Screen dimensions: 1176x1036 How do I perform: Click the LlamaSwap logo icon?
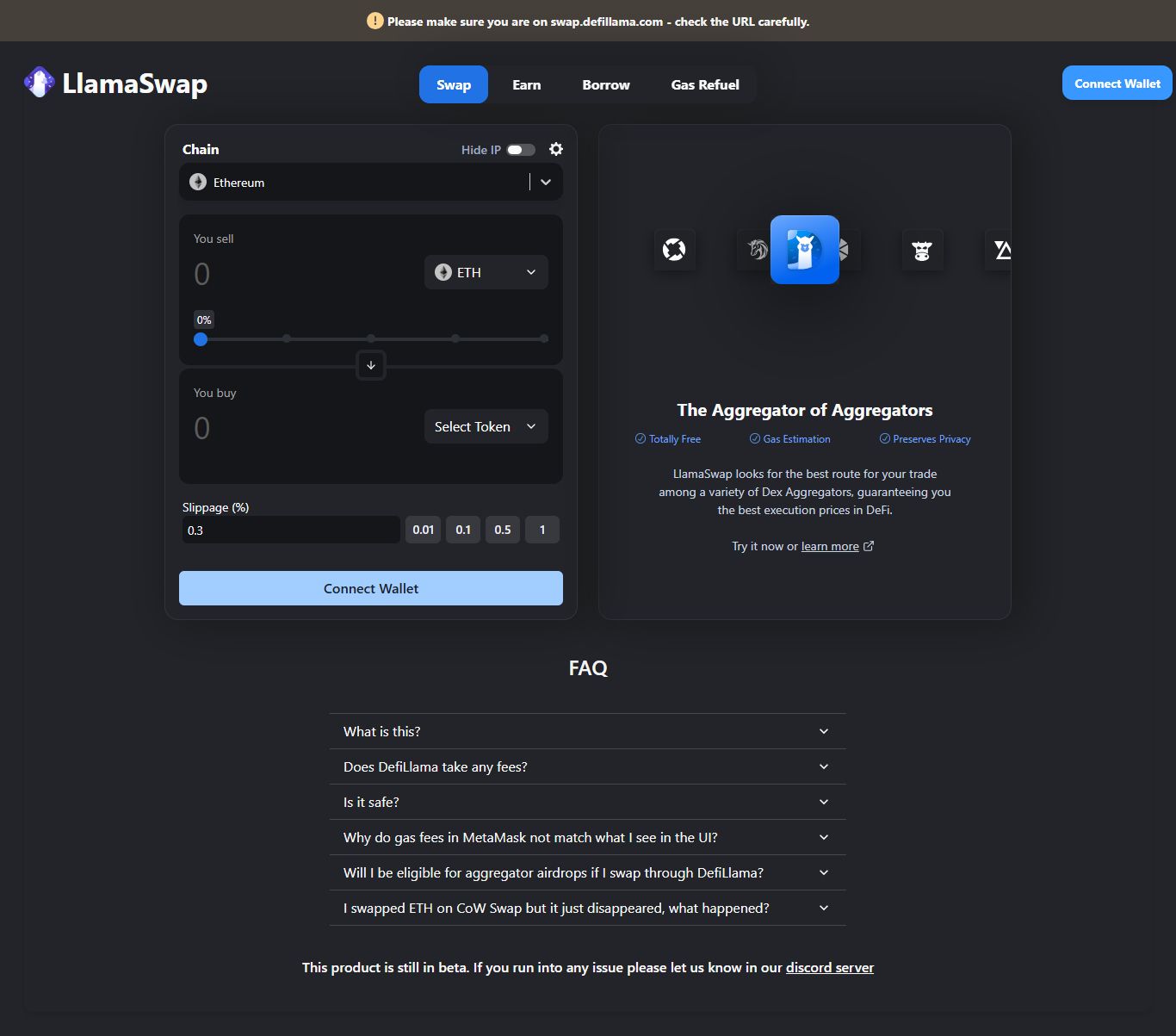pos(39,83)
